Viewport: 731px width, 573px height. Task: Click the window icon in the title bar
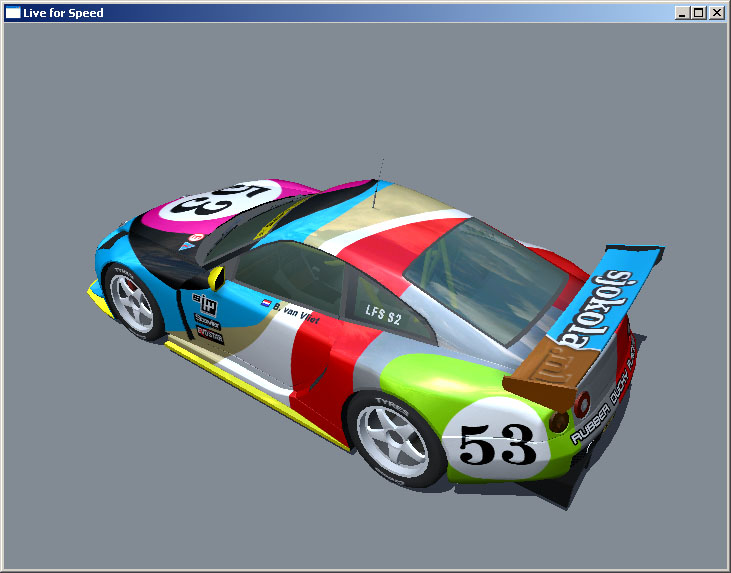(13, 13)
